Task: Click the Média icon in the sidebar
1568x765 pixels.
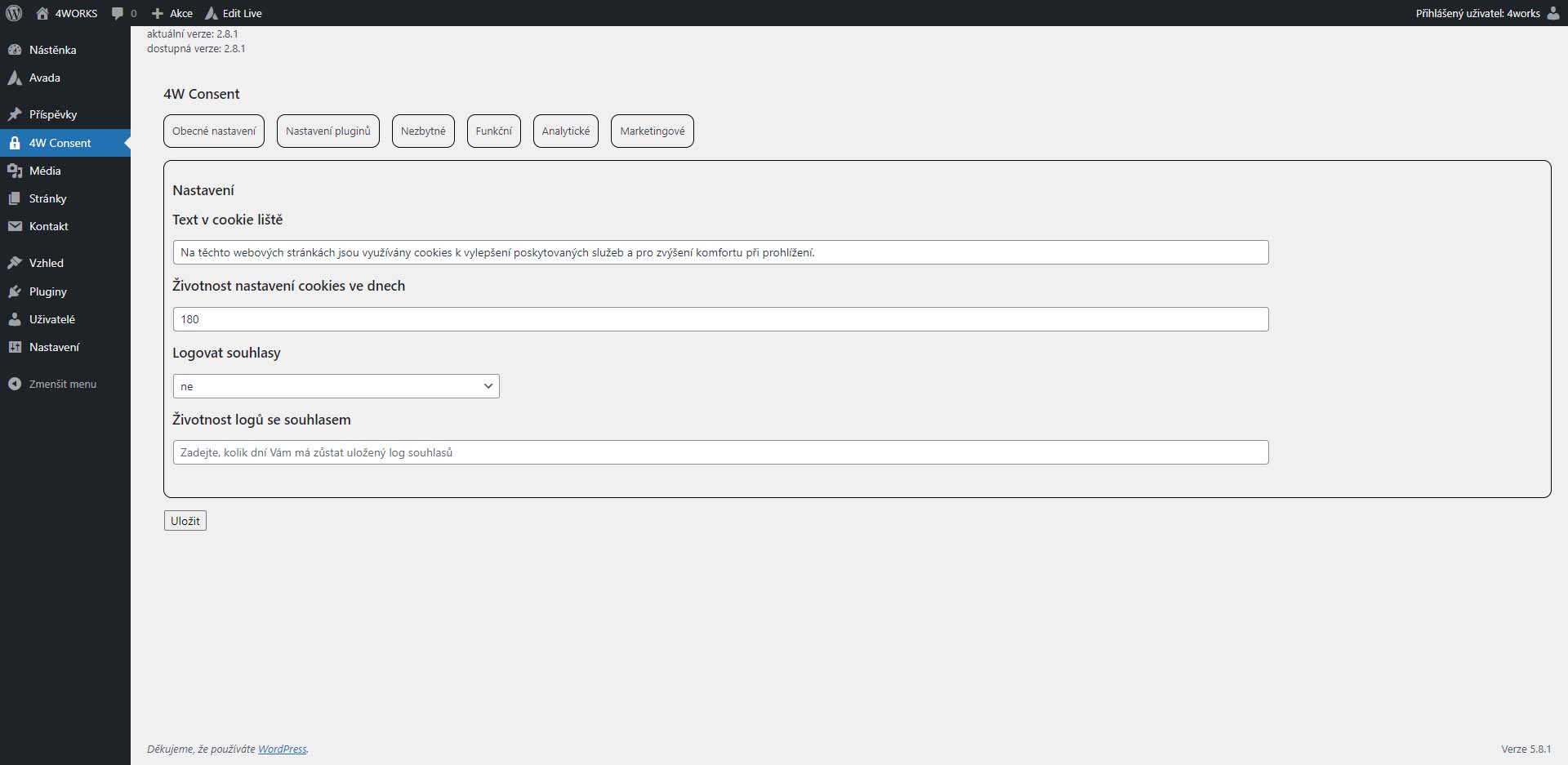Action: [x=14, y=171]
